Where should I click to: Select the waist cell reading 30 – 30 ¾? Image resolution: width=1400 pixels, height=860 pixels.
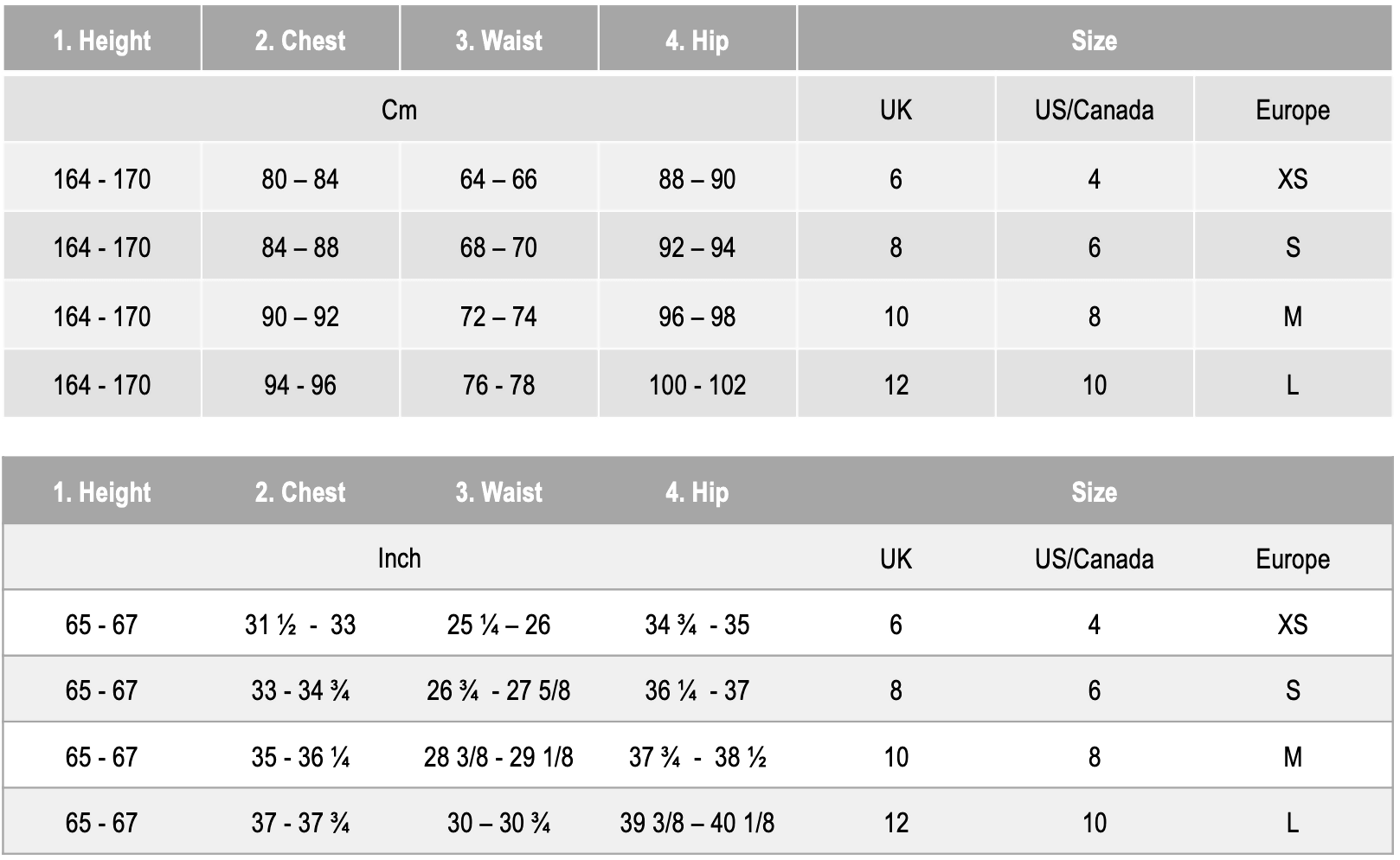[498, 823]
